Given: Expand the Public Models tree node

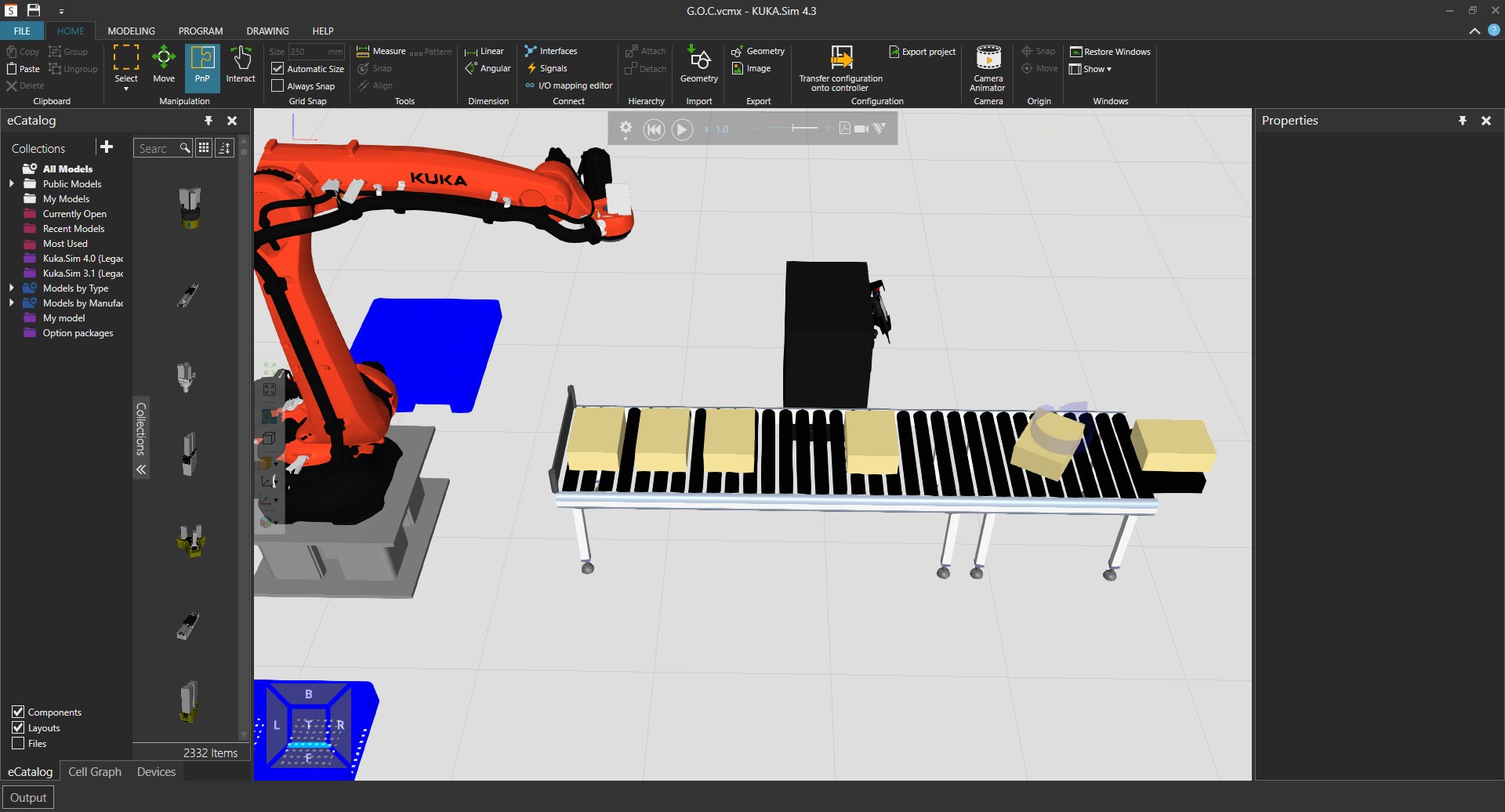Looking at the screenshot, I should (x=12, y=184).
